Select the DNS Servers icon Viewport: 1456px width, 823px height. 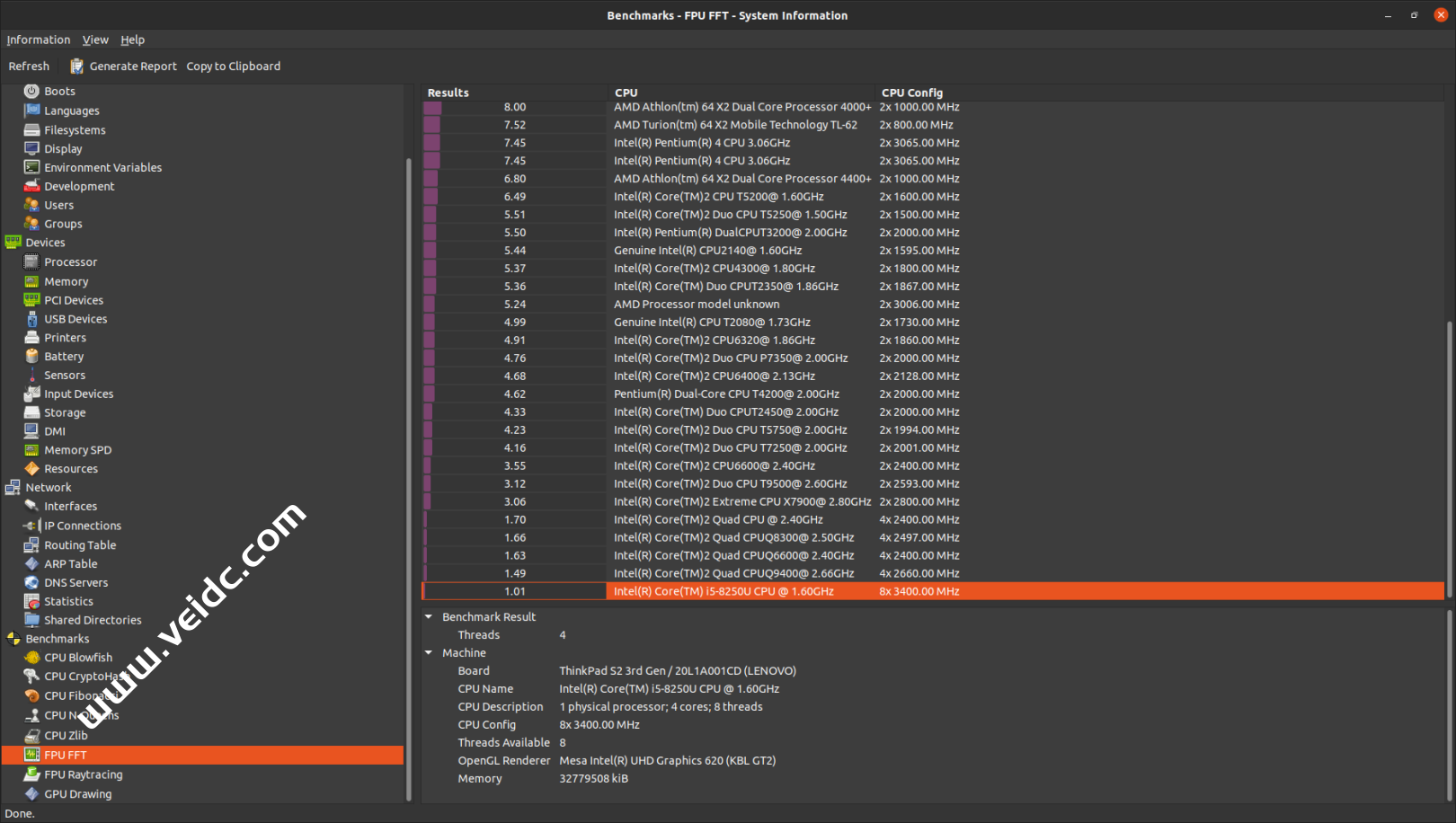(x=31, y=582)
